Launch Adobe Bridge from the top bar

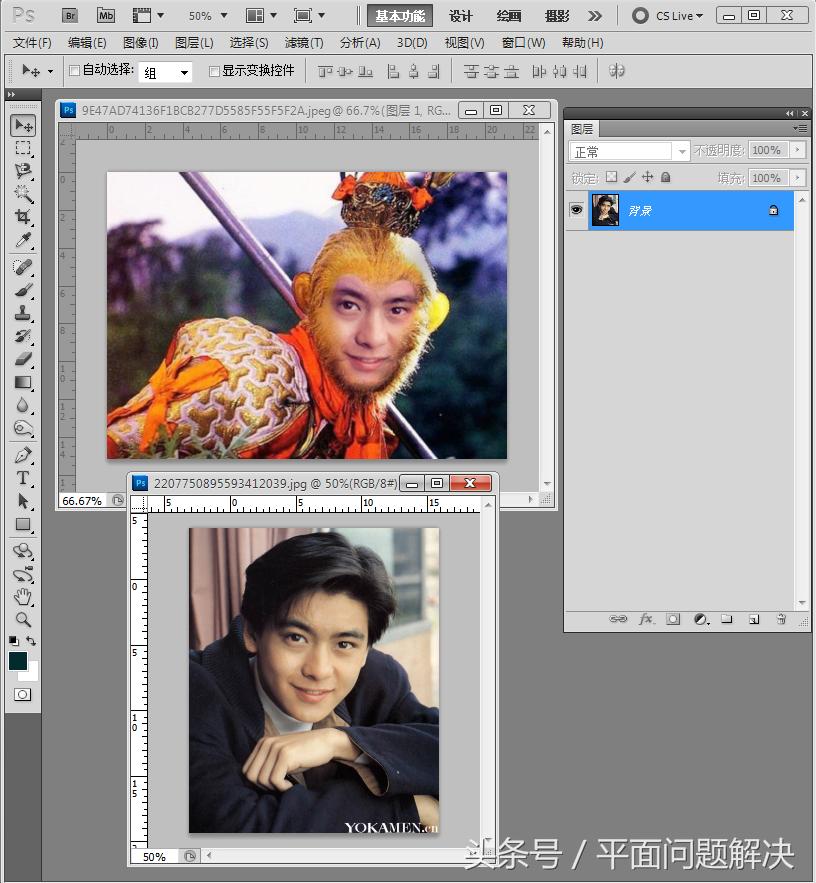[x=70, y=16]
